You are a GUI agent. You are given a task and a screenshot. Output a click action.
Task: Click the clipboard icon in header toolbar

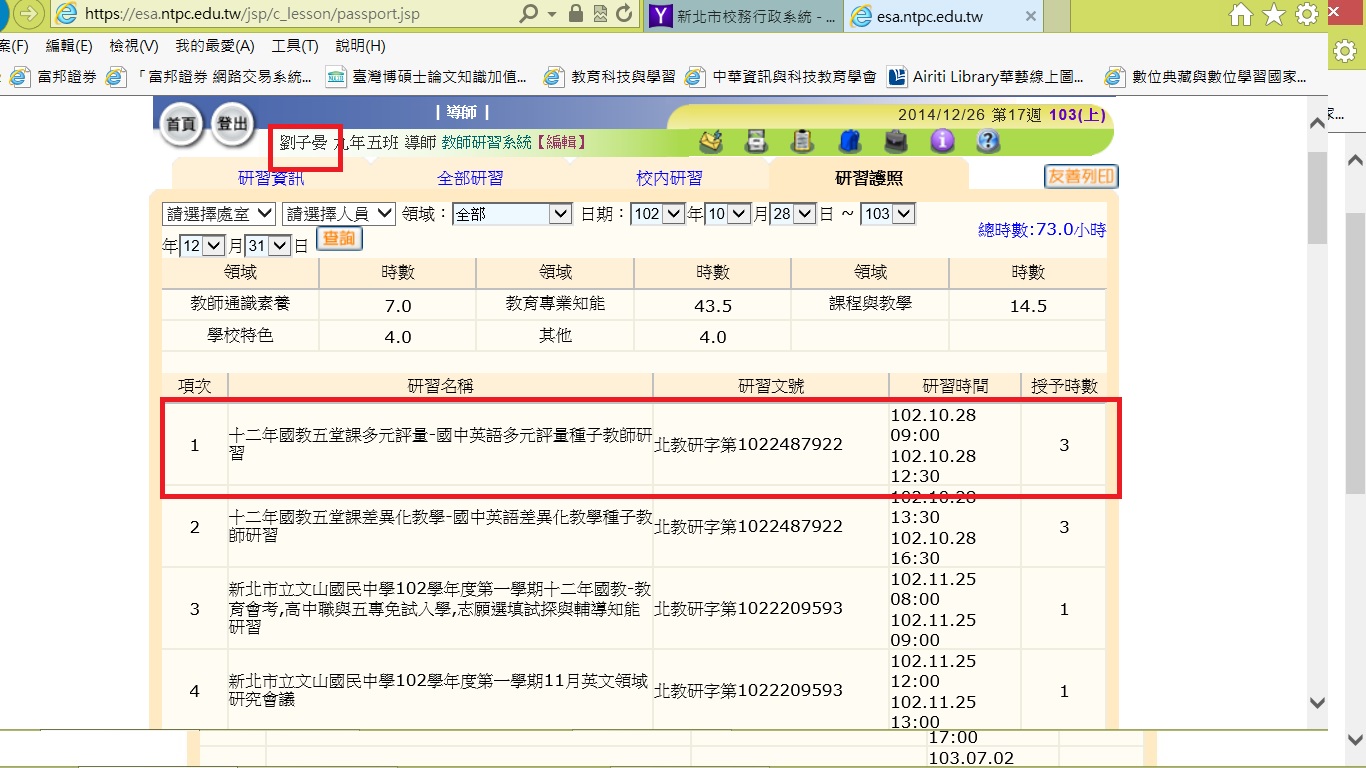click(802, 142)
